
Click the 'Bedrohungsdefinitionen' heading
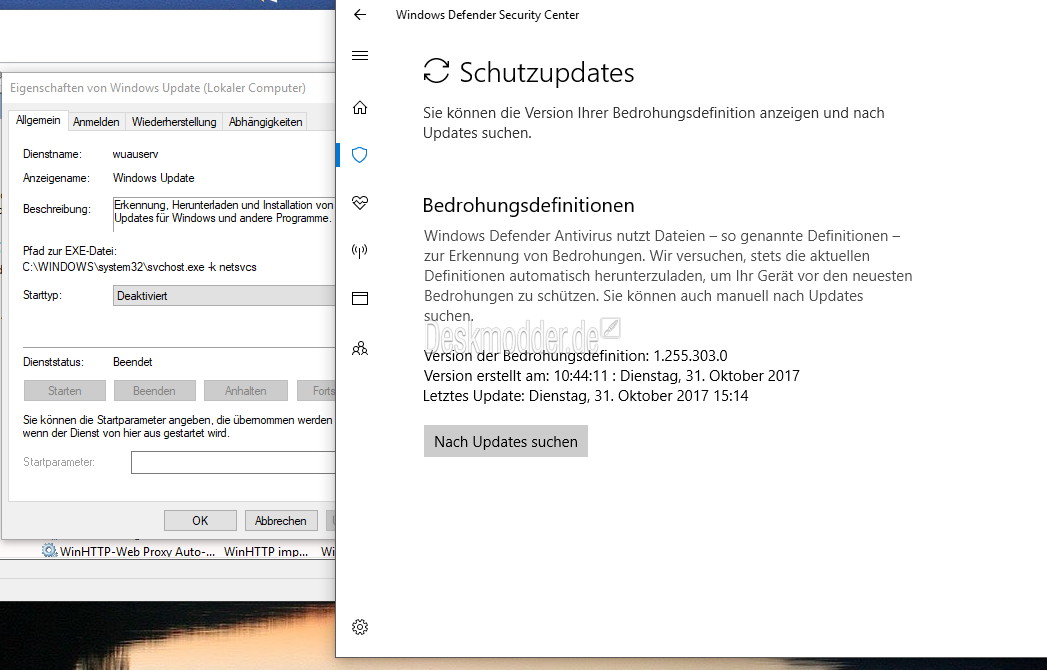point(528,205)
